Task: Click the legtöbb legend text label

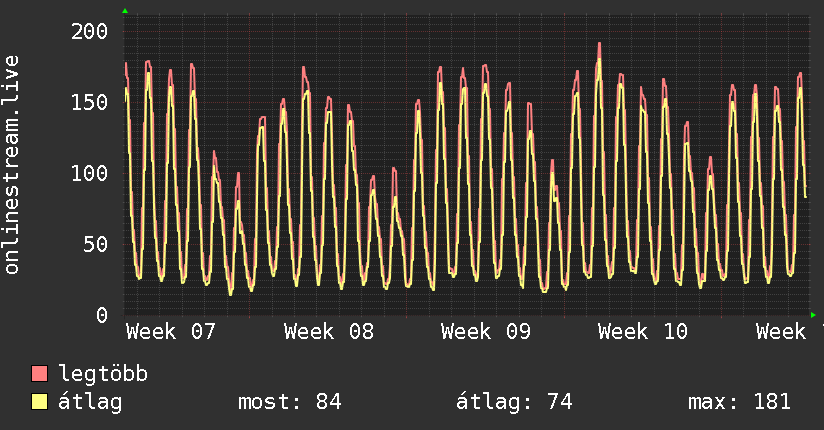Action: (x=104, y=375)
